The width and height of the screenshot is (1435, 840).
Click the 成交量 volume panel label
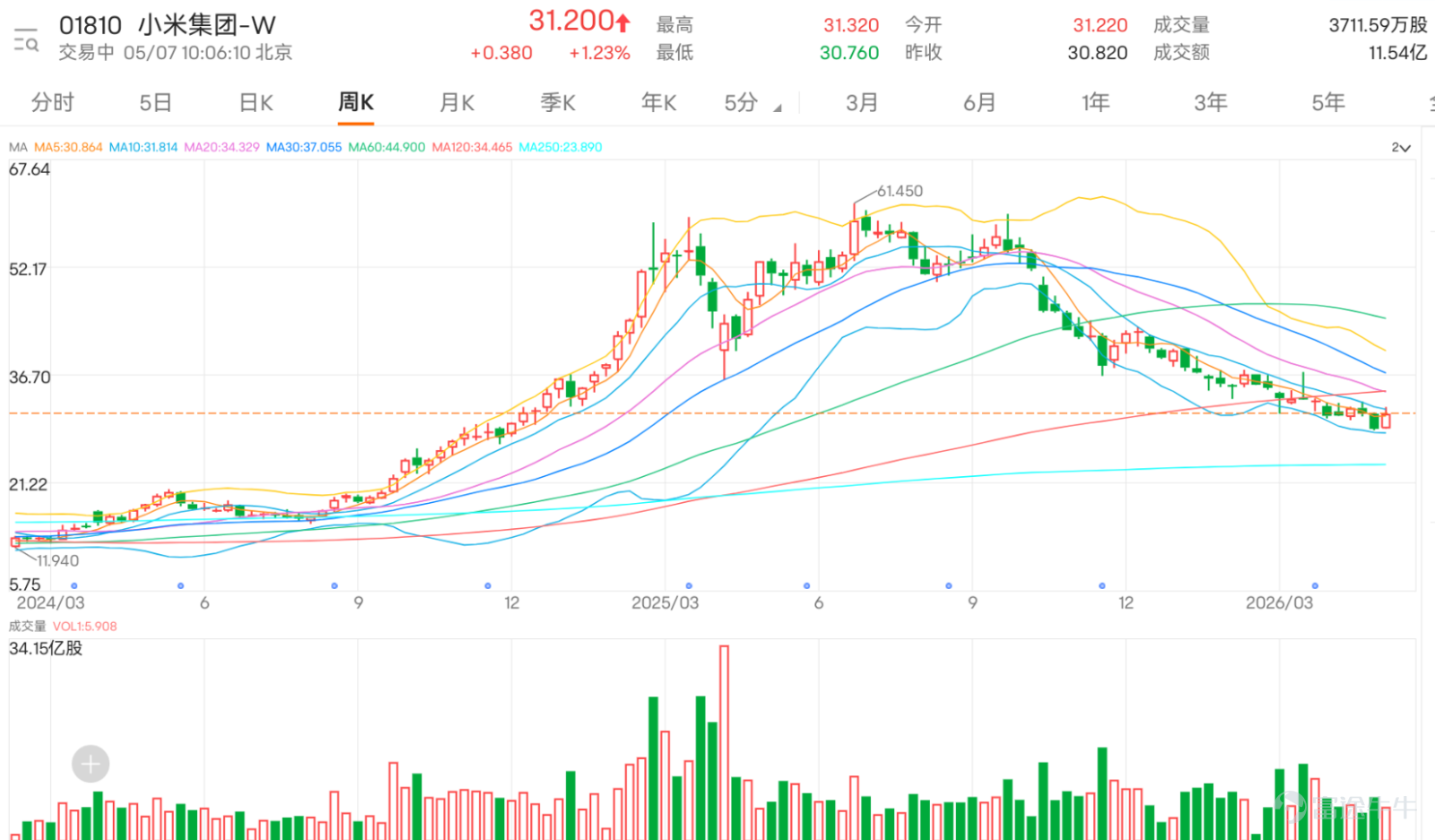click(x=27, y=627)
